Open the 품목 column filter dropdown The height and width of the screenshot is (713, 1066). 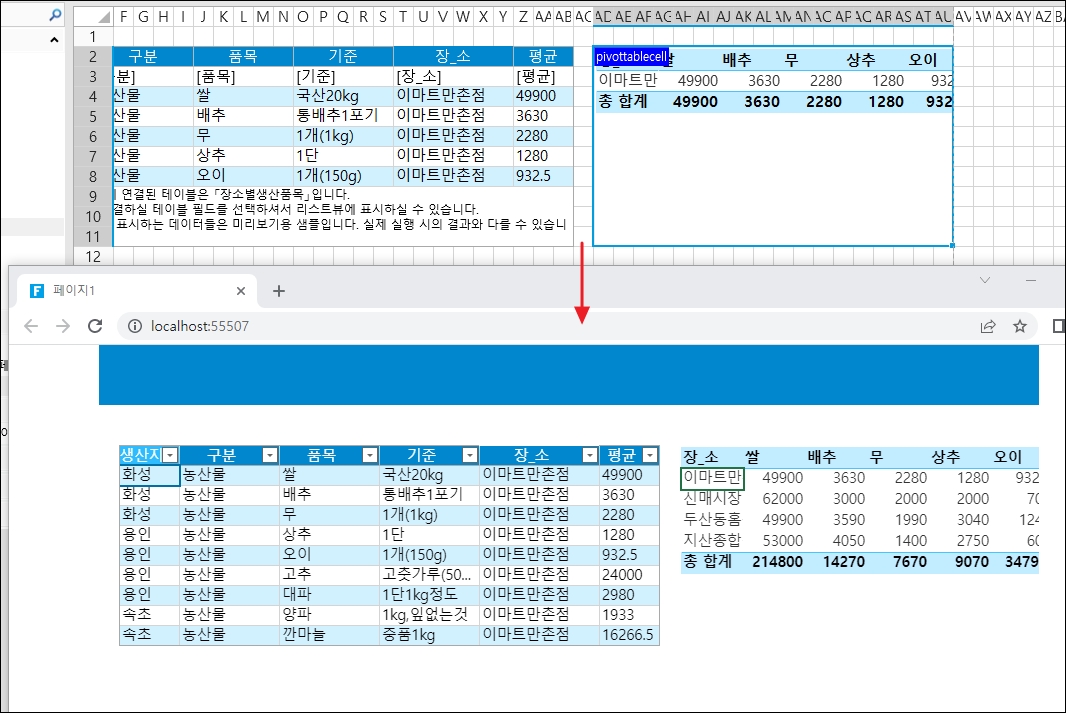[369, 455]
